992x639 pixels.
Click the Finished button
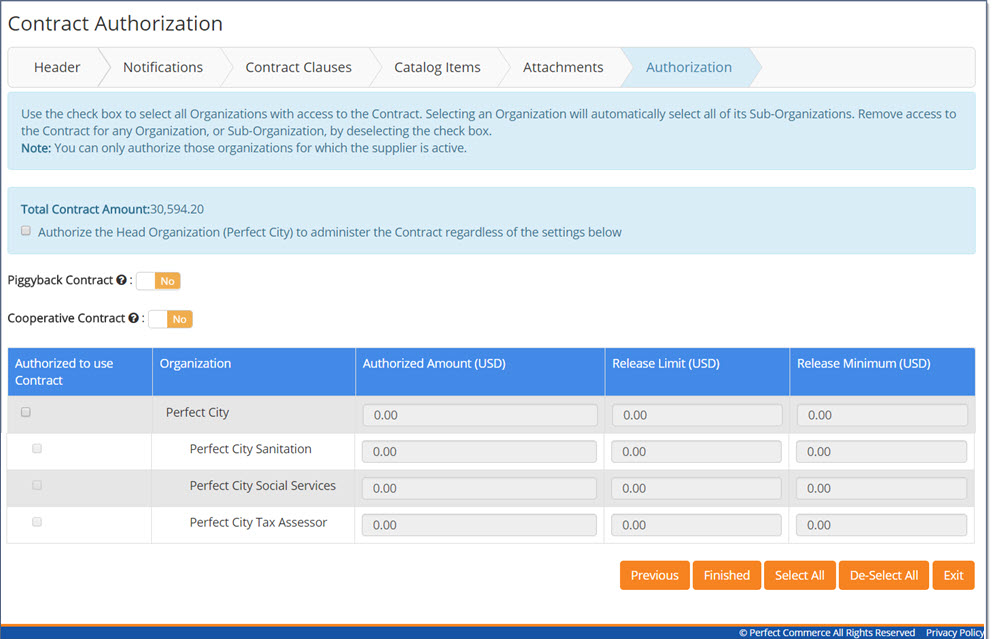coord(726,575)
